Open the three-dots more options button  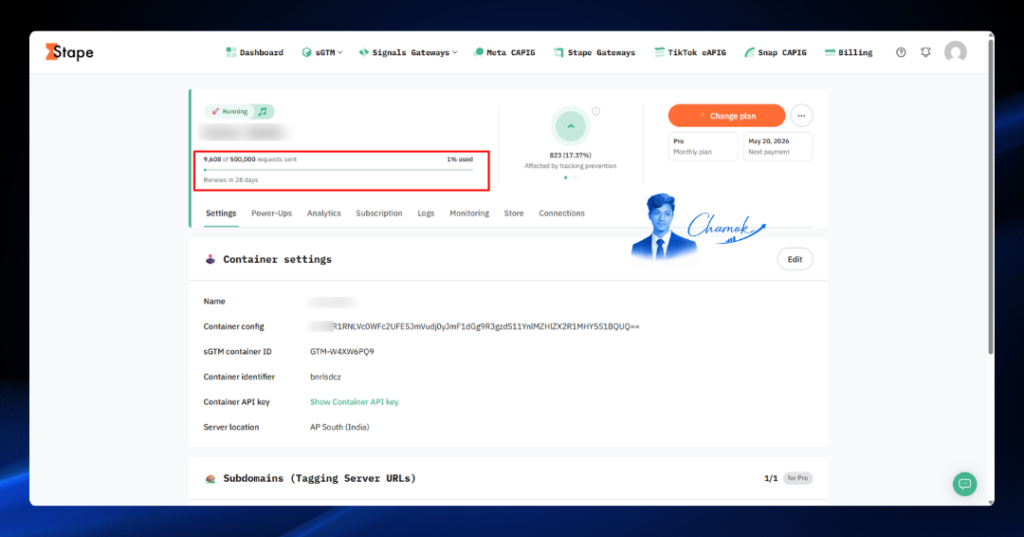click(x=801, y=116)
